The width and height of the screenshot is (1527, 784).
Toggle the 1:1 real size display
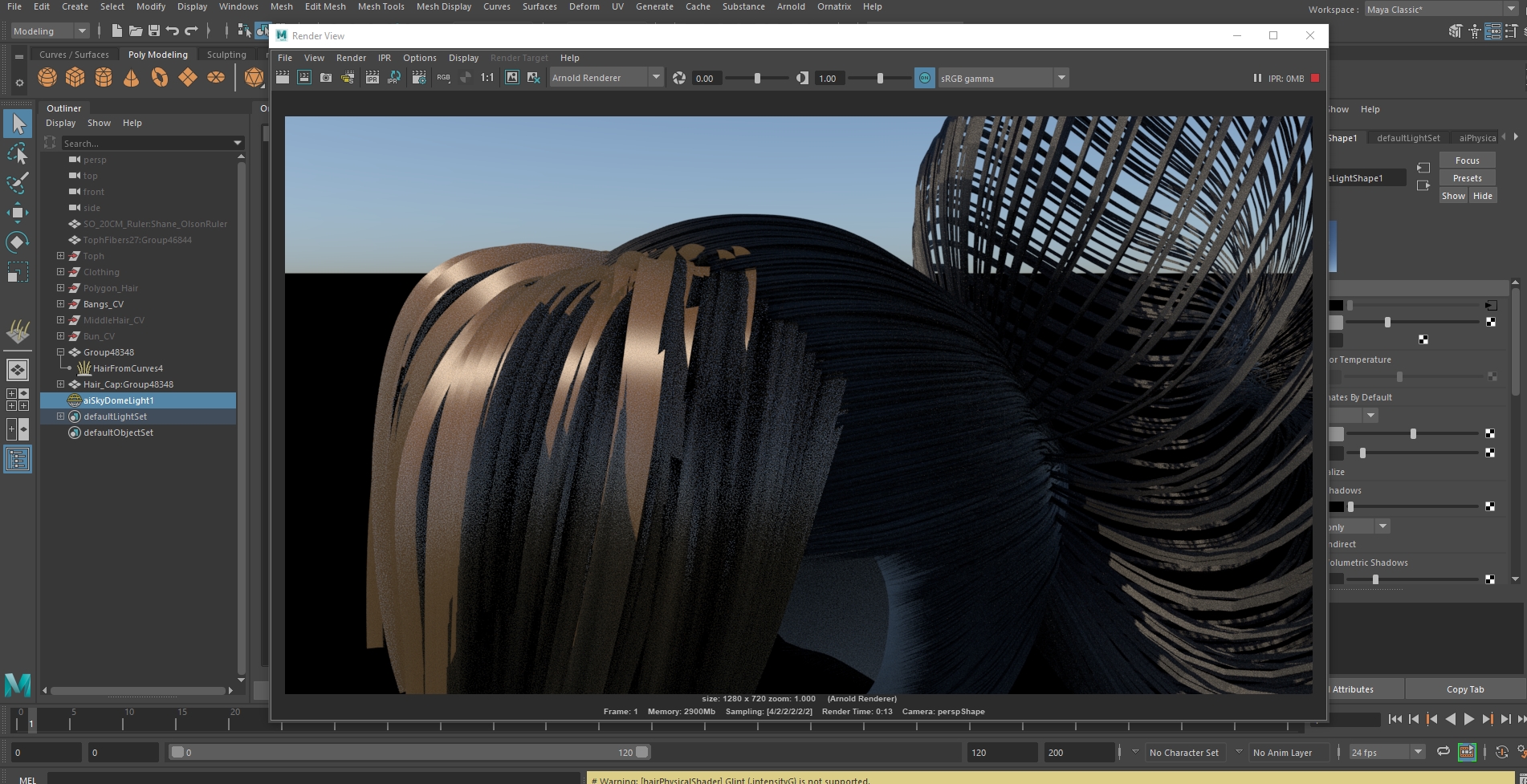[x=487, y=78]
